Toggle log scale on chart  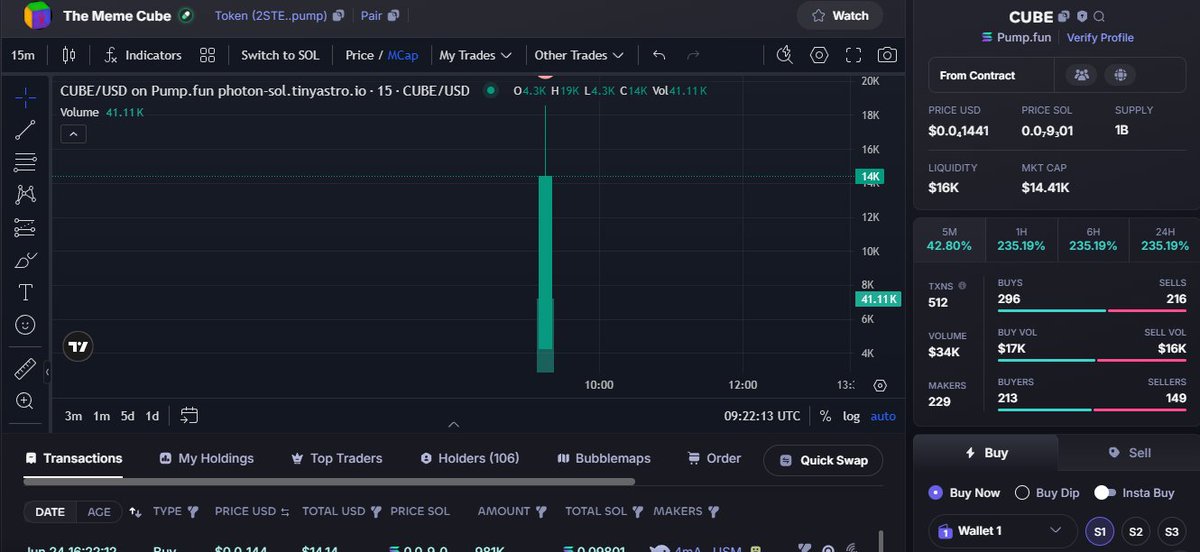[851, 416]
